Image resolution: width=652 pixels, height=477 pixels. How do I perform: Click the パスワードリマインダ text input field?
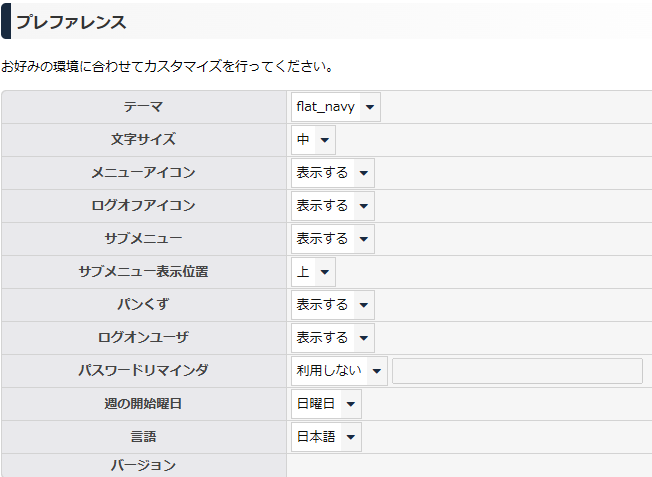517,371
